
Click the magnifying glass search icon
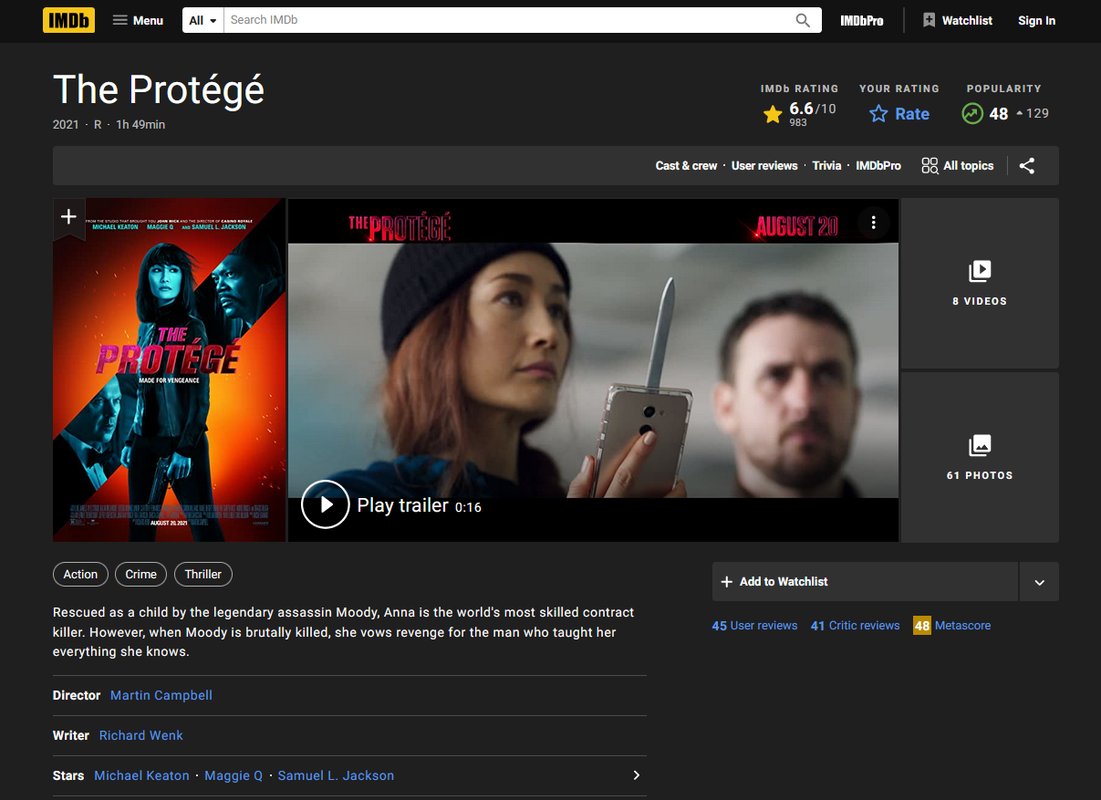click(803, 20)
